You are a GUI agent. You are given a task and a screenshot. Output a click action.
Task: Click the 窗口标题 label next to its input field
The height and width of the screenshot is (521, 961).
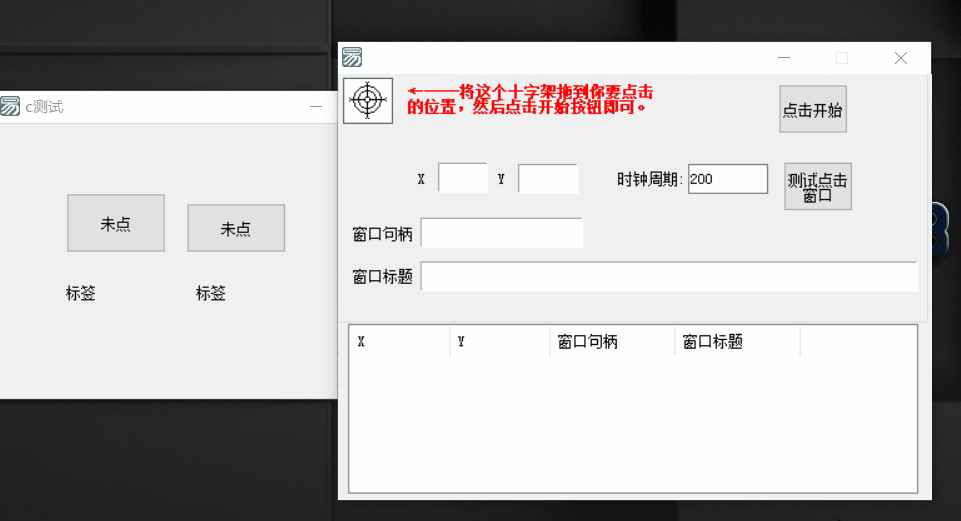[382, 277]
